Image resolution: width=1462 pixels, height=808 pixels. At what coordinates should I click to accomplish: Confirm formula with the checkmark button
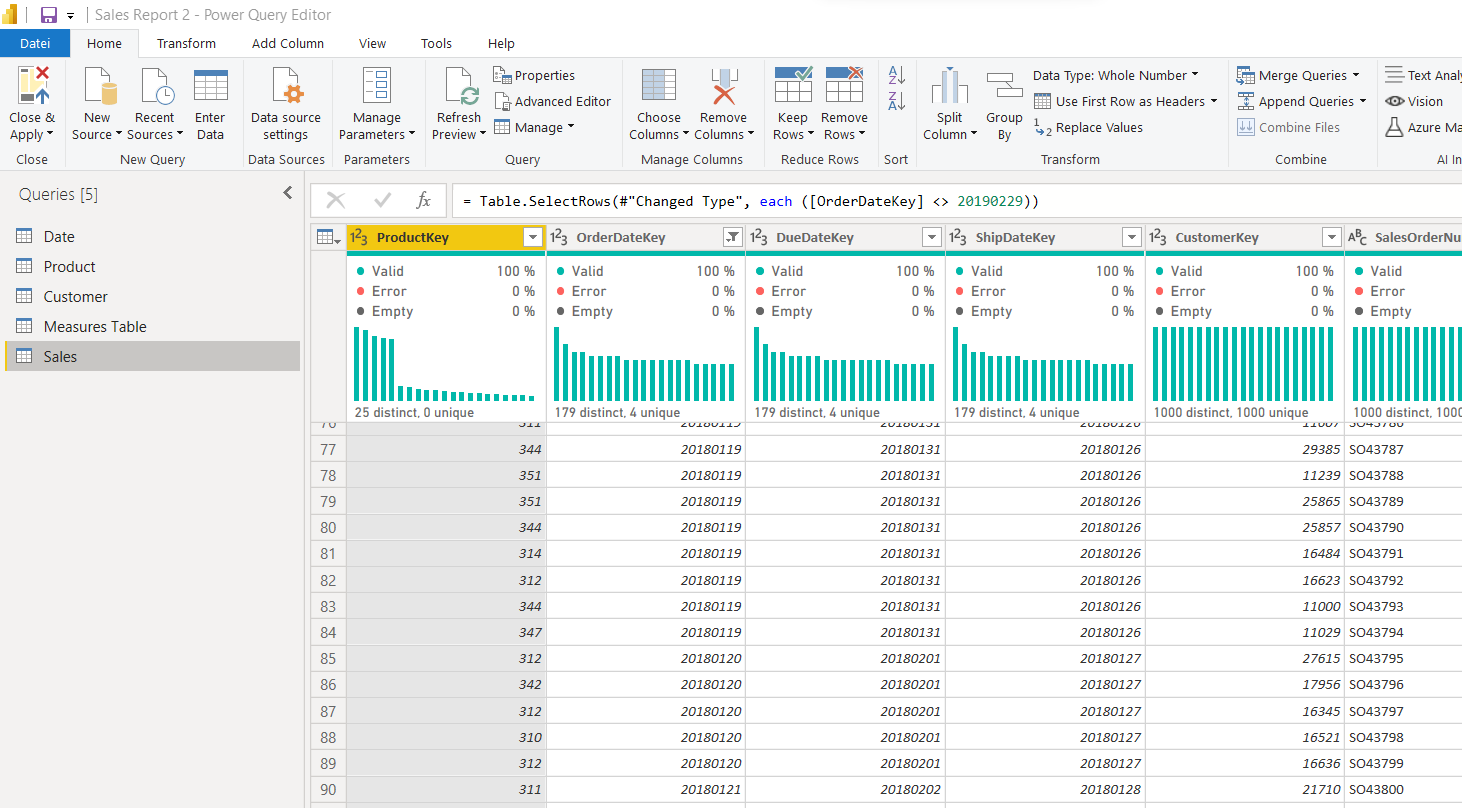click(x=381, y=201)
